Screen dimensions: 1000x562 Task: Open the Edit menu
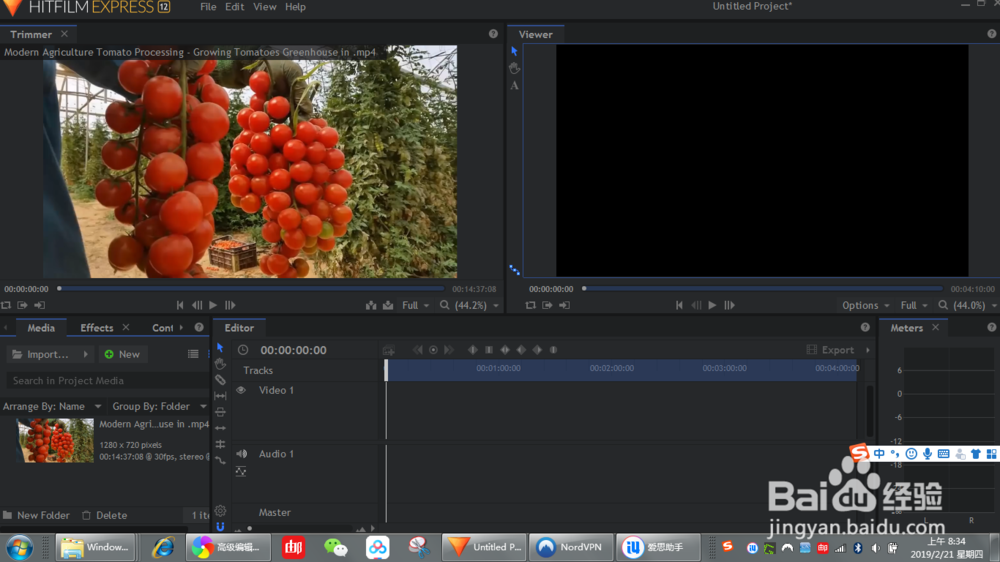(x=235, y=7)
